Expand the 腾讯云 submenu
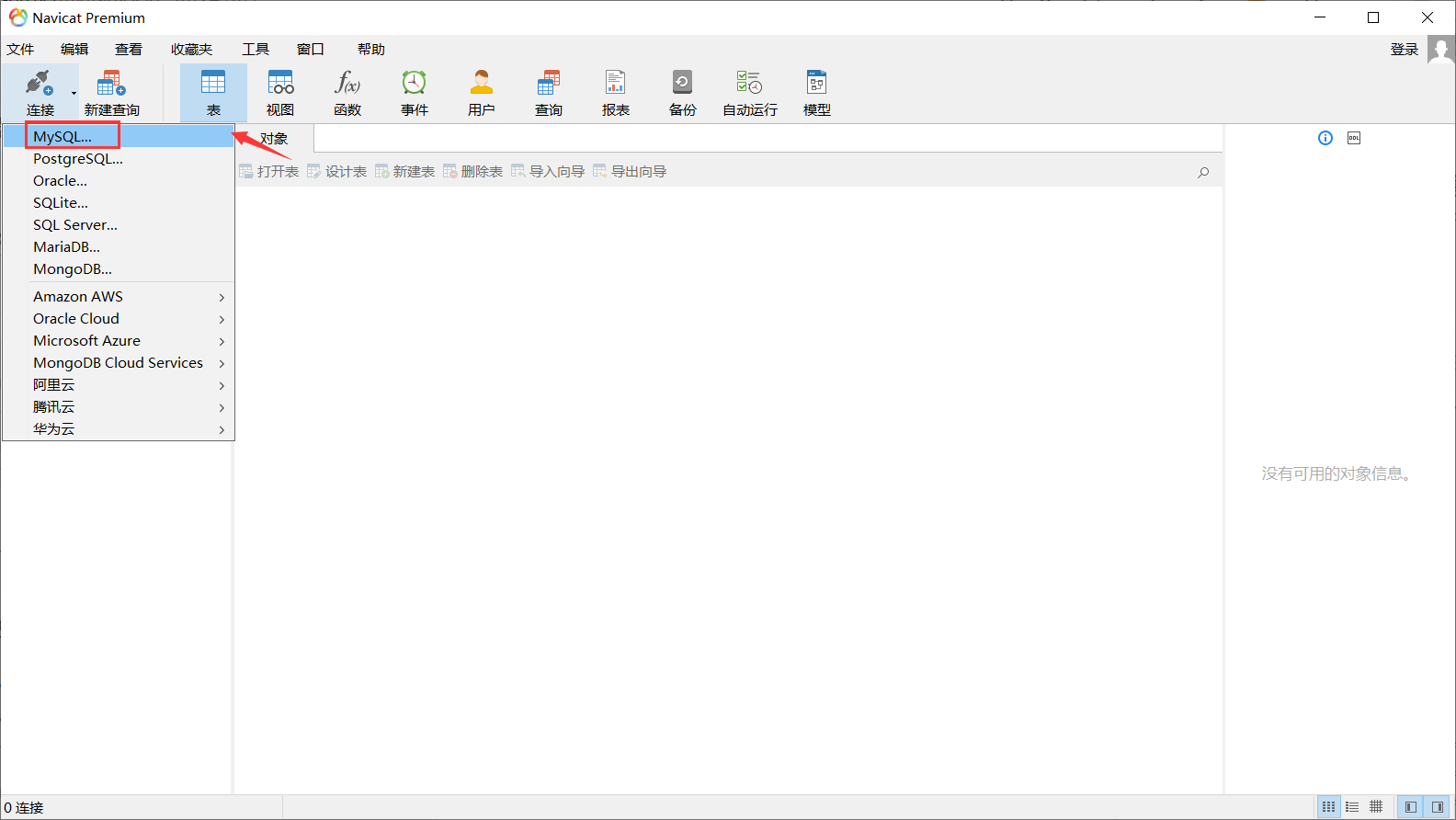The width and height of the screenshot is (1456, 820). coord(119,406)
